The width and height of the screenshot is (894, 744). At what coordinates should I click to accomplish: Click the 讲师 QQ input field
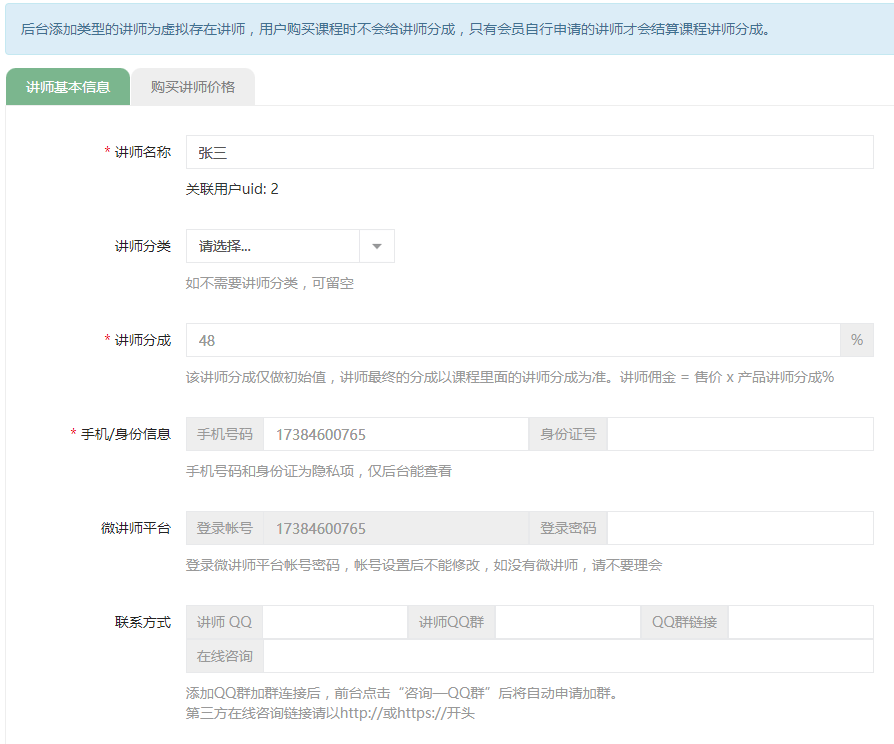(335, 622)
